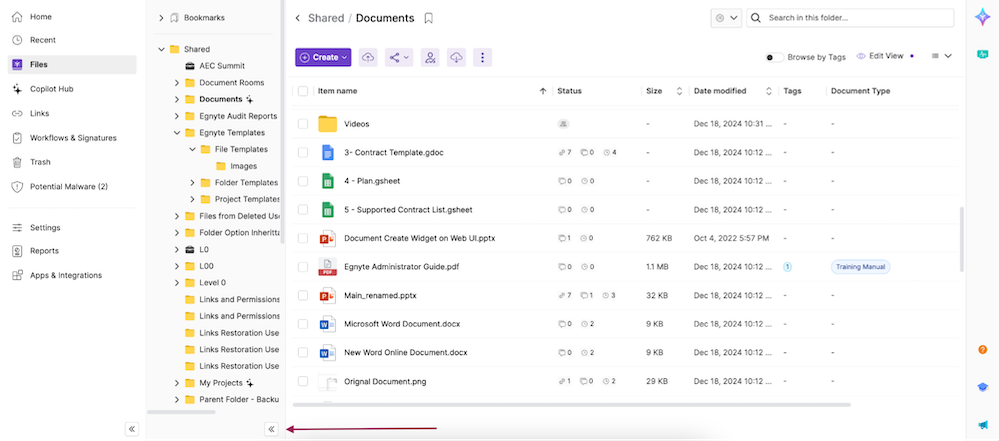This screenshot has height=441, width=999.
Task: Click the upload icon beside Create
Action: pyautogui.click(x=368, y=57)
